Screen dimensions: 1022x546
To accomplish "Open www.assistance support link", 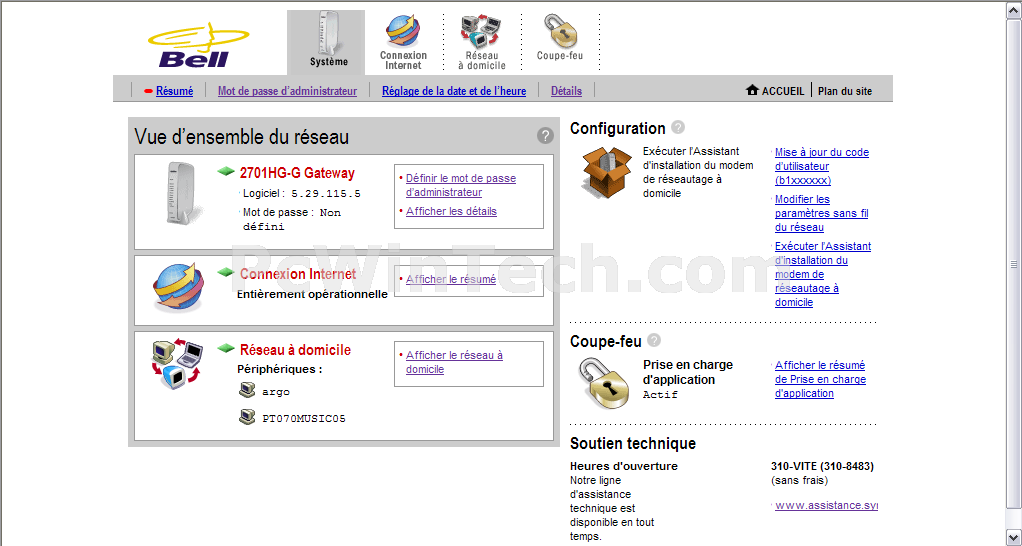I will point(826,505).
